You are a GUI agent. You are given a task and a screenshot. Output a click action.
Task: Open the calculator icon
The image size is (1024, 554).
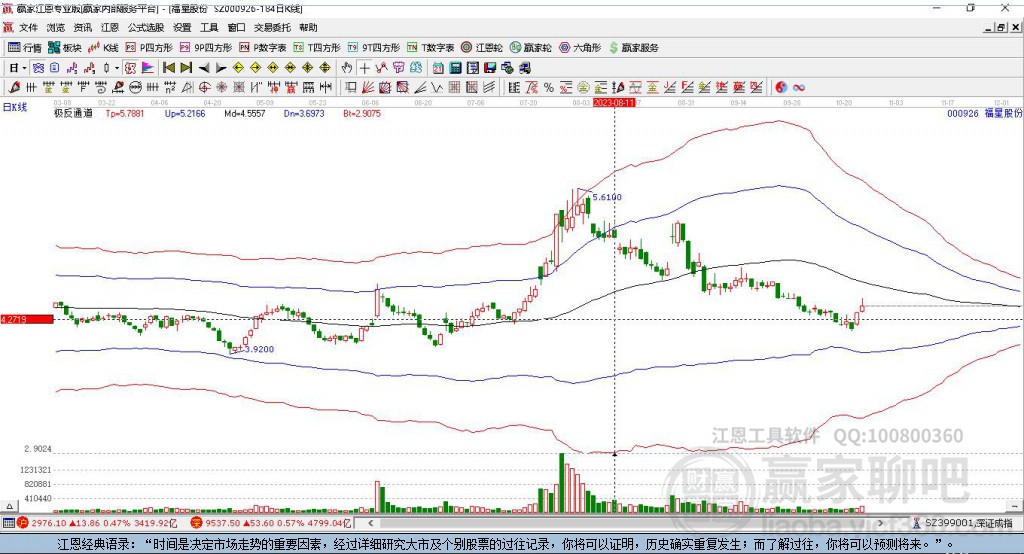455,68
